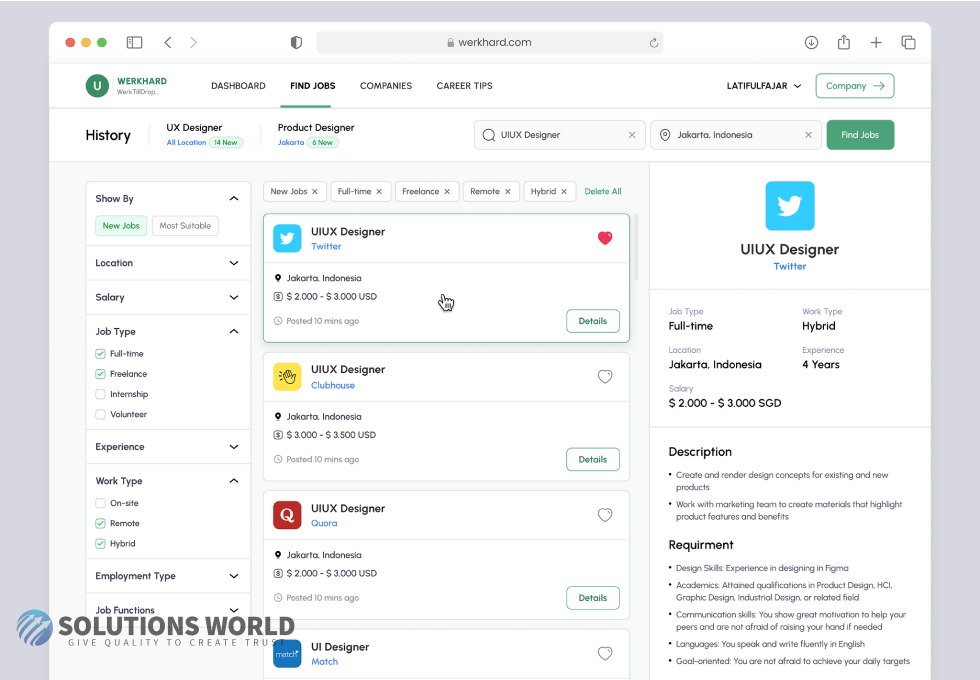This screenshot has width=980, height=680.
Task: Select the Product Designer history entry
Action: pyautogui.click(x=316, y=134)
